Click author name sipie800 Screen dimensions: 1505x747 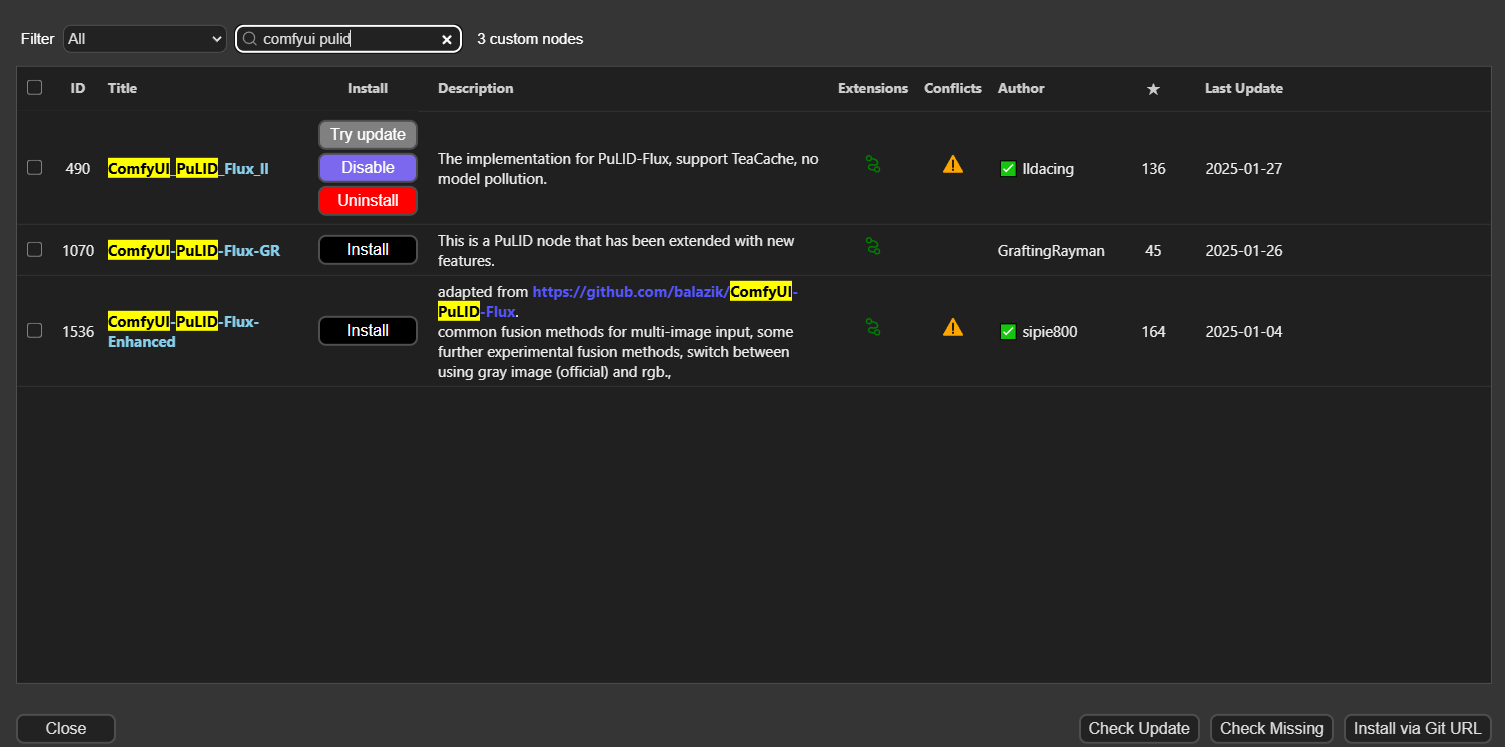(x=1050, y=332)
